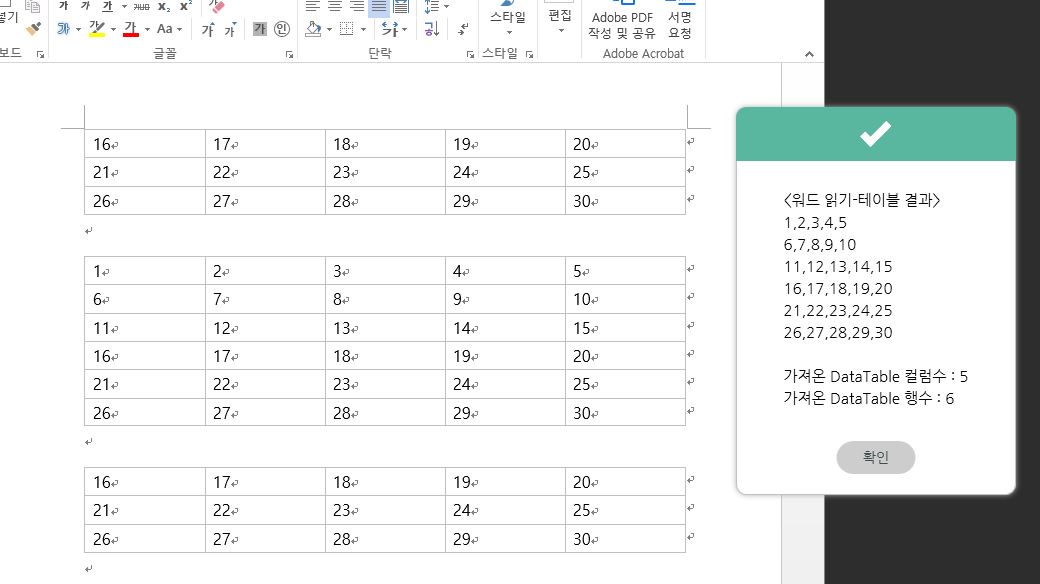The image size is (1040, 584).
Task: Click the text highlight color icon
Action: (97, 29)
